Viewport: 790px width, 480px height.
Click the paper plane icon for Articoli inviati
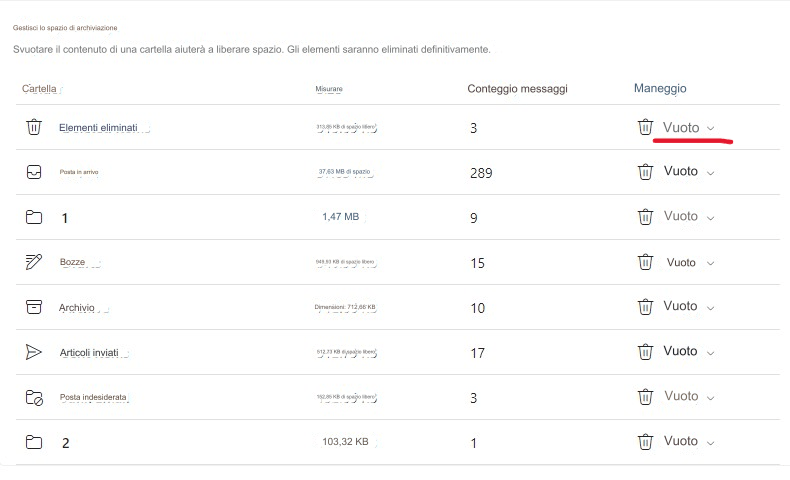coord(34,352)
